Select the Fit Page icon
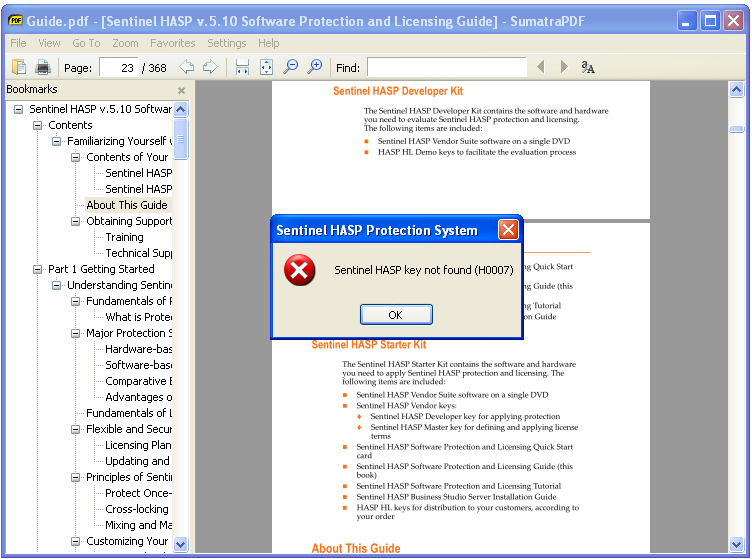The image size is (752, 559). coord(266,67)
